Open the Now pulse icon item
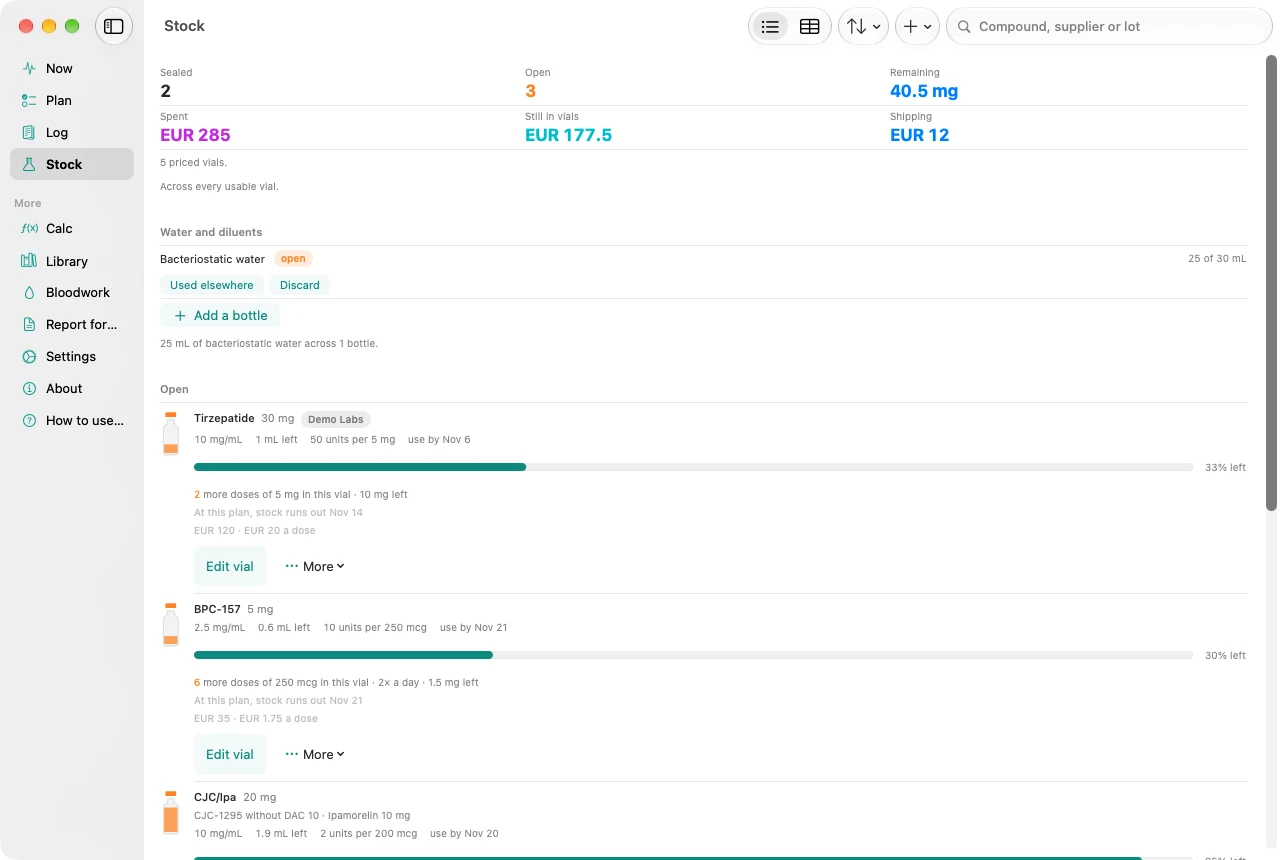Viewport: 1280px width, 860px height. click(x=29, y=69)
